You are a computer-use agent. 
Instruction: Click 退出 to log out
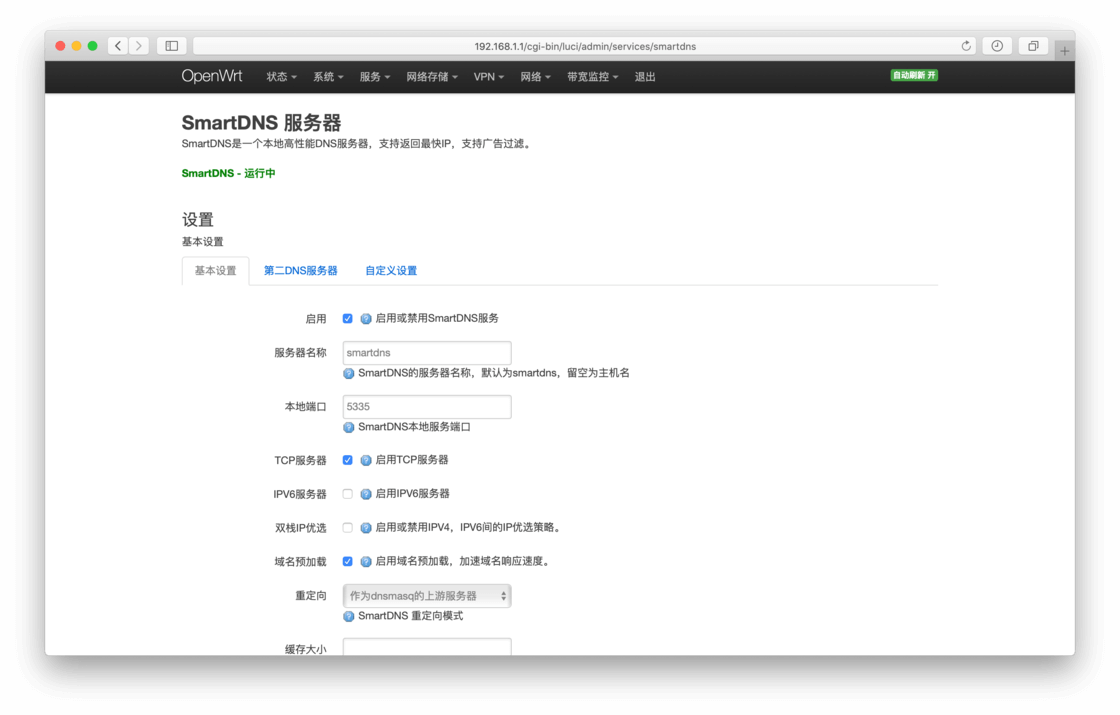(645, 75)
